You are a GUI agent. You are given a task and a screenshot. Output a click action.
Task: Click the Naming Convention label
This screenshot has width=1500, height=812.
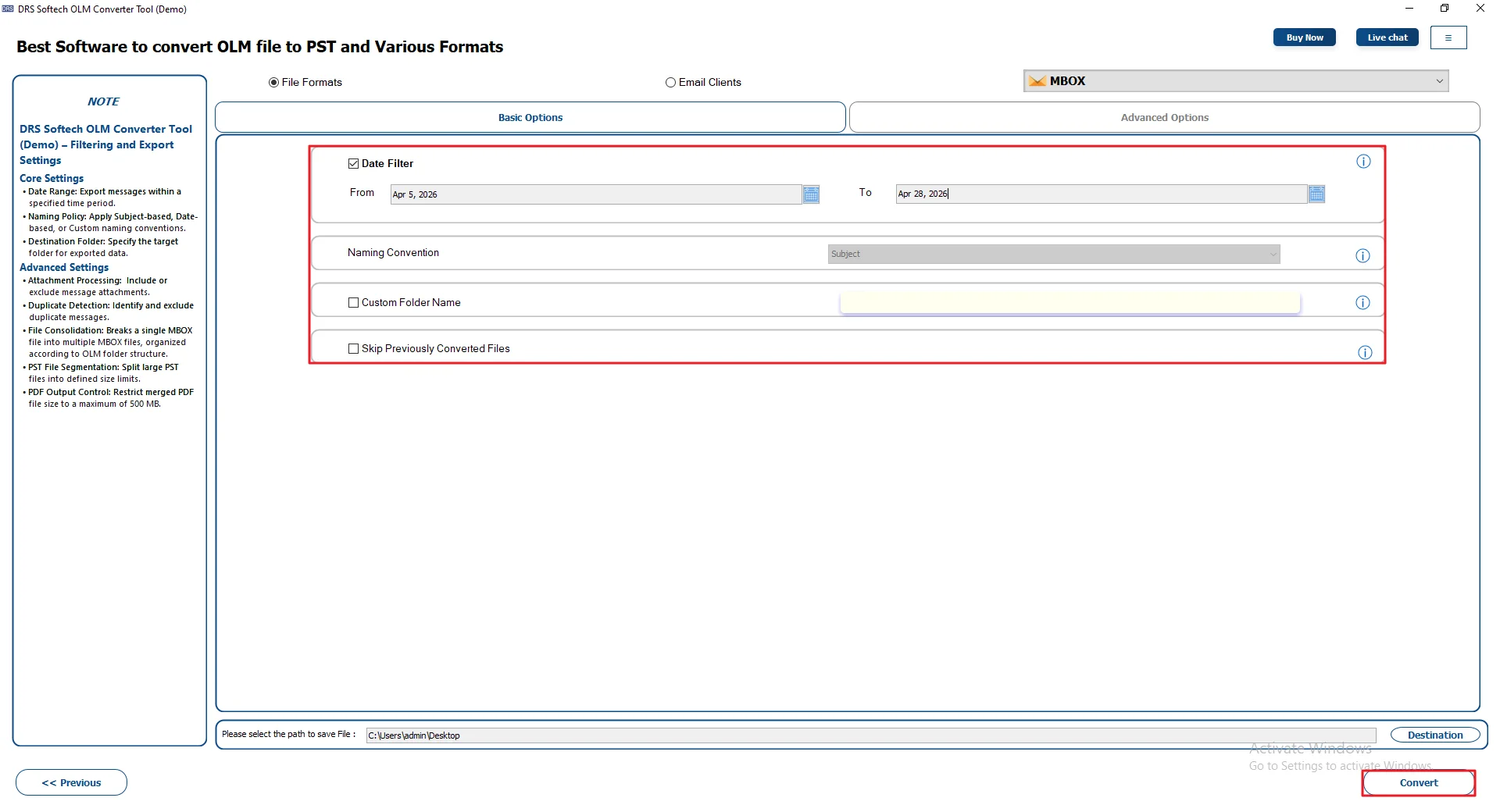point(393,252)
